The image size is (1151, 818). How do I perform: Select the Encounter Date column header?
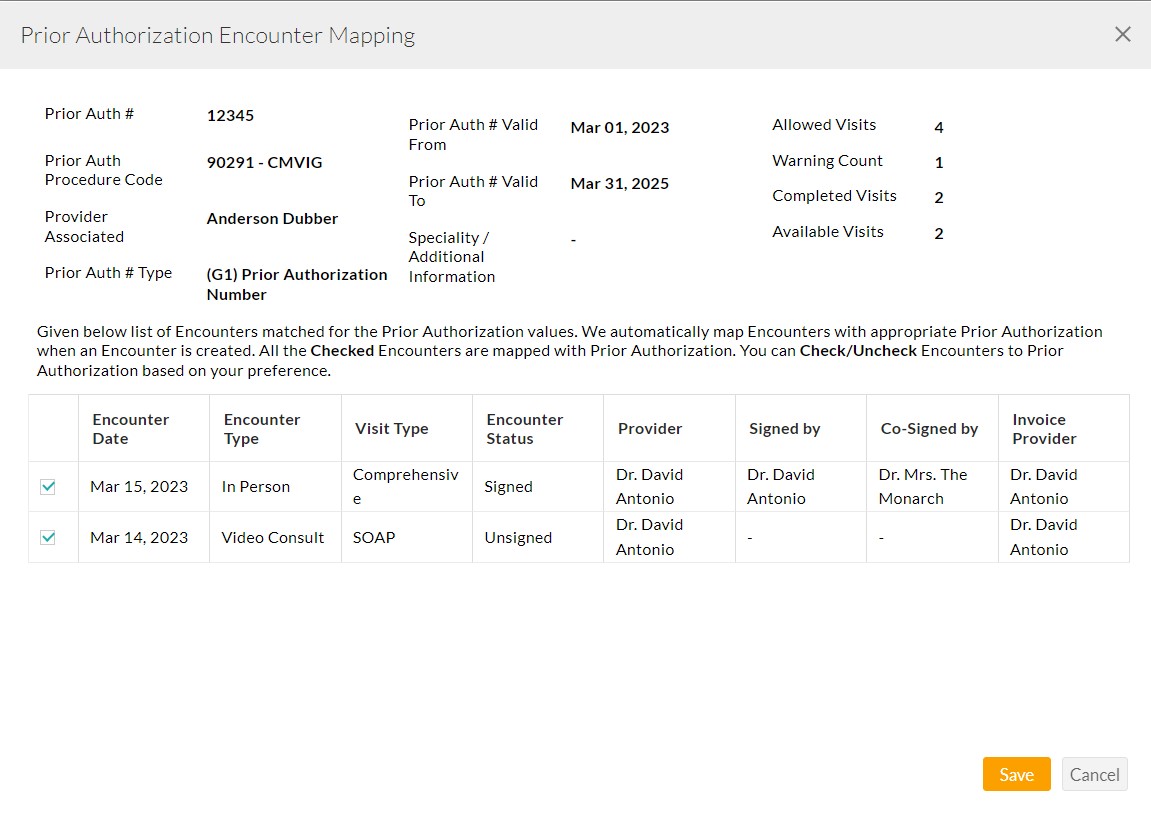click(x=130, y=427)
